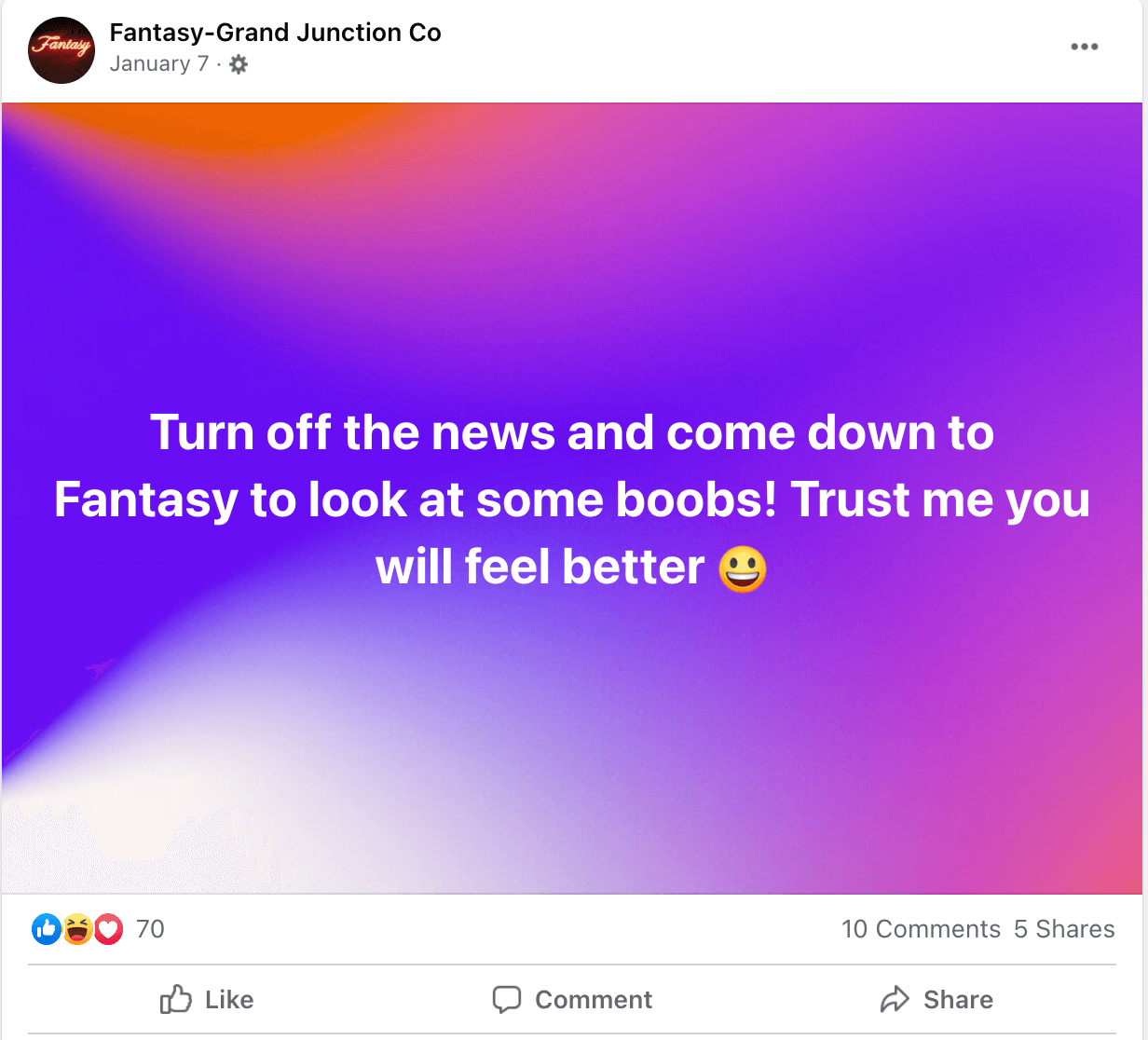Click the January 7 post date
Screen dimensions: 1148x1040
coord(159,64)
